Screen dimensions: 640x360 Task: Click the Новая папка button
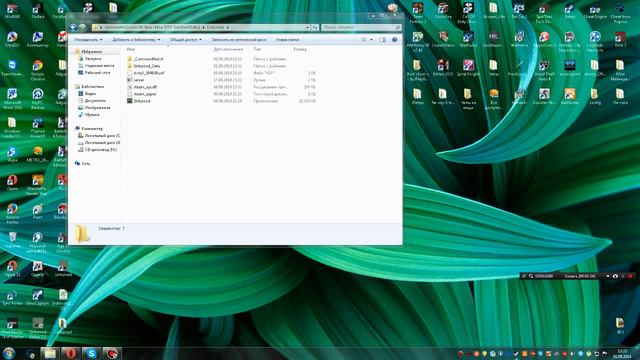(287, 40)
